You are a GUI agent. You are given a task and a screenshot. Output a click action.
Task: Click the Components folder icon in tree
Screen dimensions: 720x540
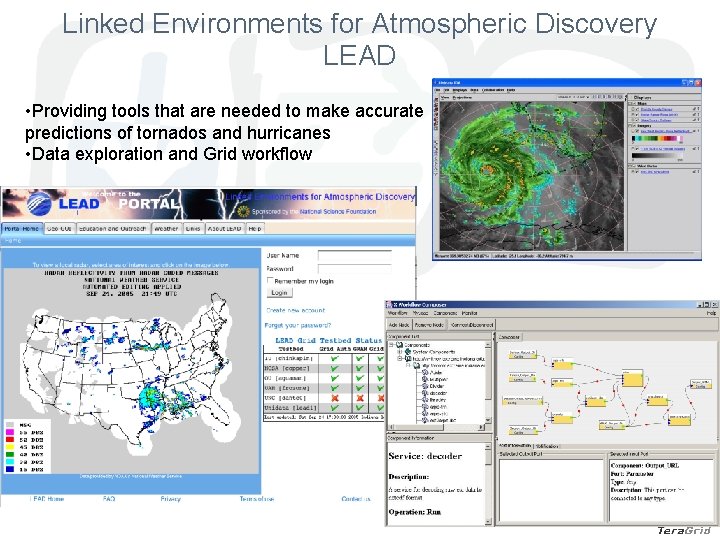click(x=399, y=345)
